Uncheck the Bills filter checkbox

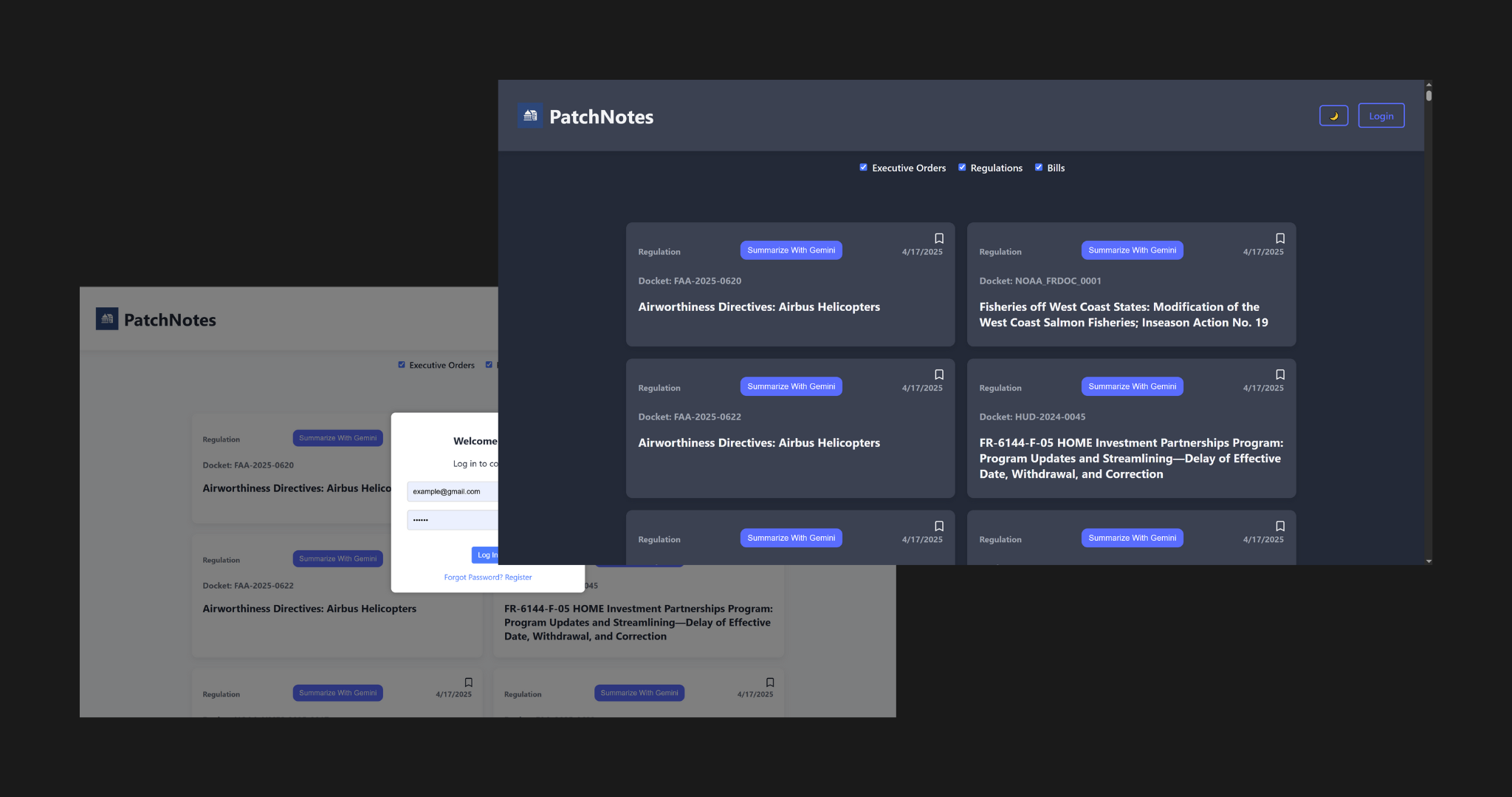point(1039,167)
